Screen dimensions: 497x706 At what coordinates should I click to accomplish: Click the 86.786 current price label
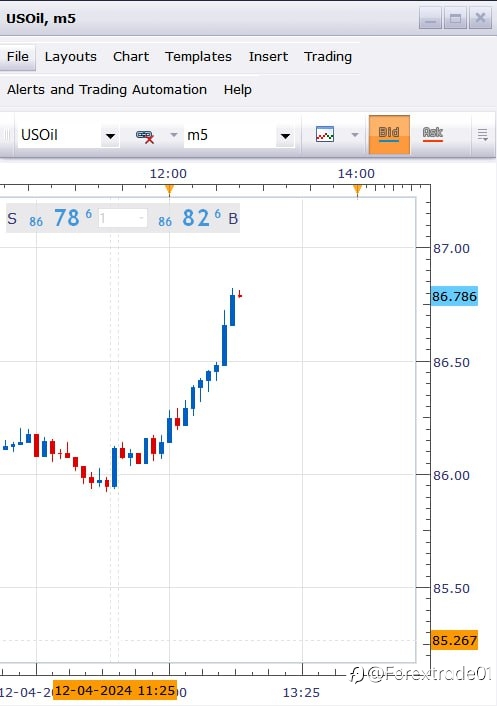pos(454,296)
